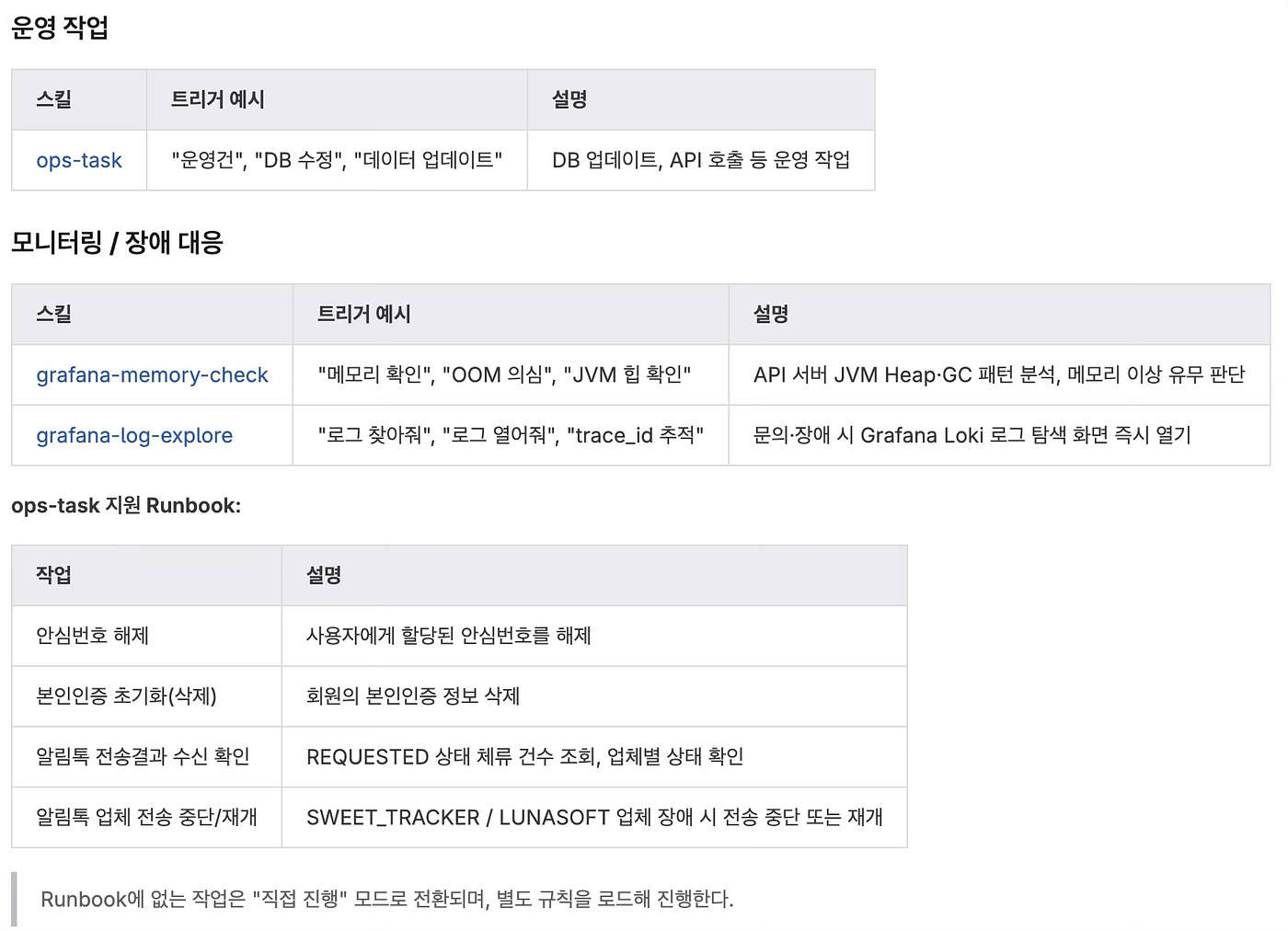Select the 안심번호 해제 task cell
1288x931 pixels.
coord(147,636)
